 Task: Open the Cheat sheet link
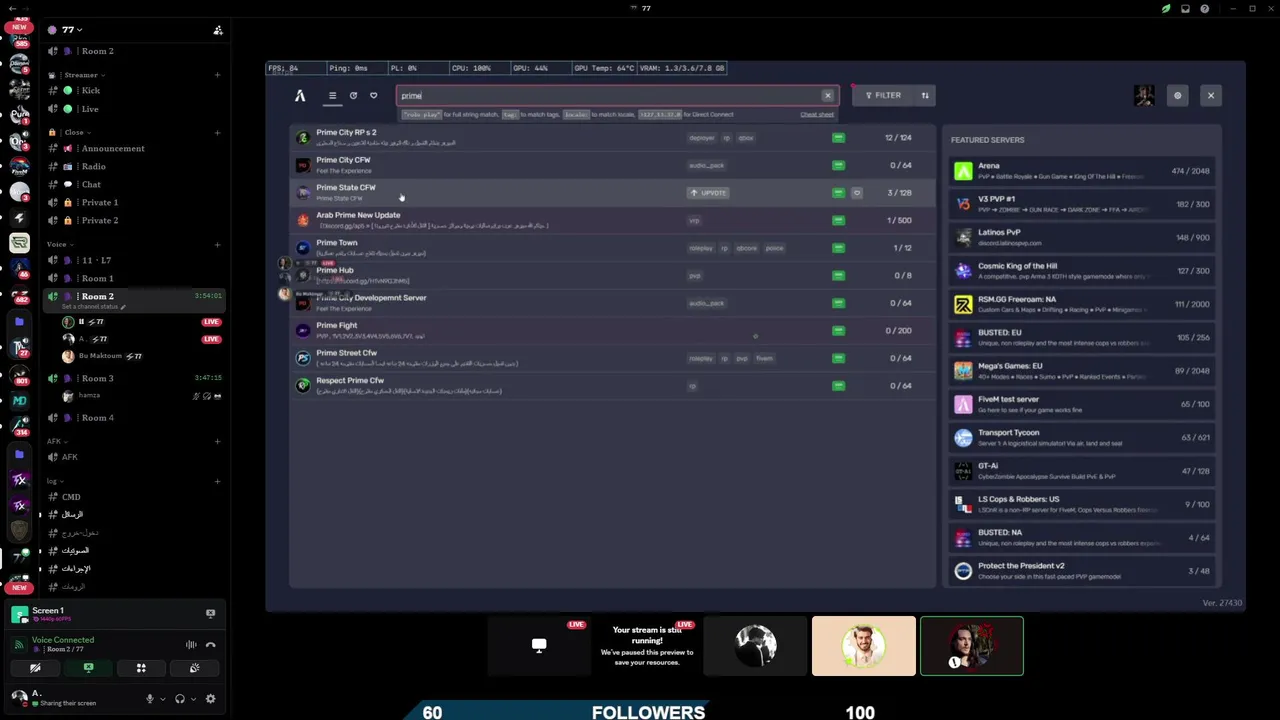point(817,115)
